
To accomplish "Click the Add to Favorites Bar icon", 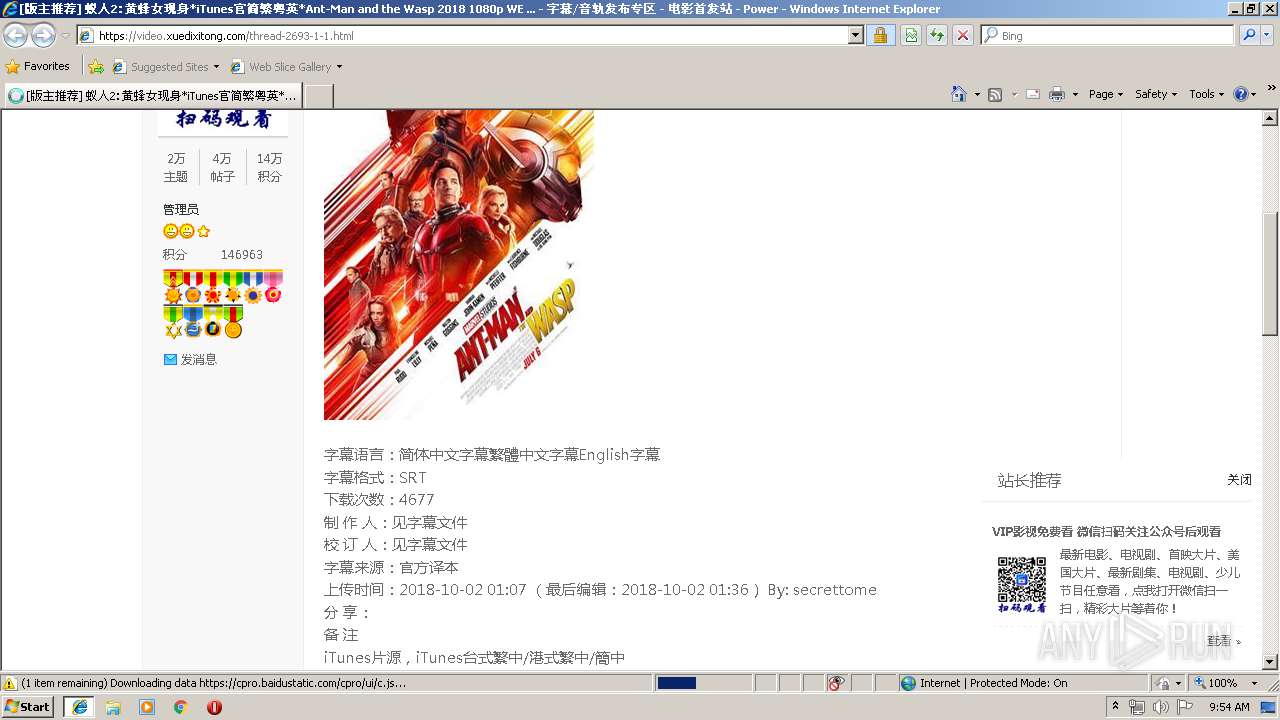I will click(96, 66).
